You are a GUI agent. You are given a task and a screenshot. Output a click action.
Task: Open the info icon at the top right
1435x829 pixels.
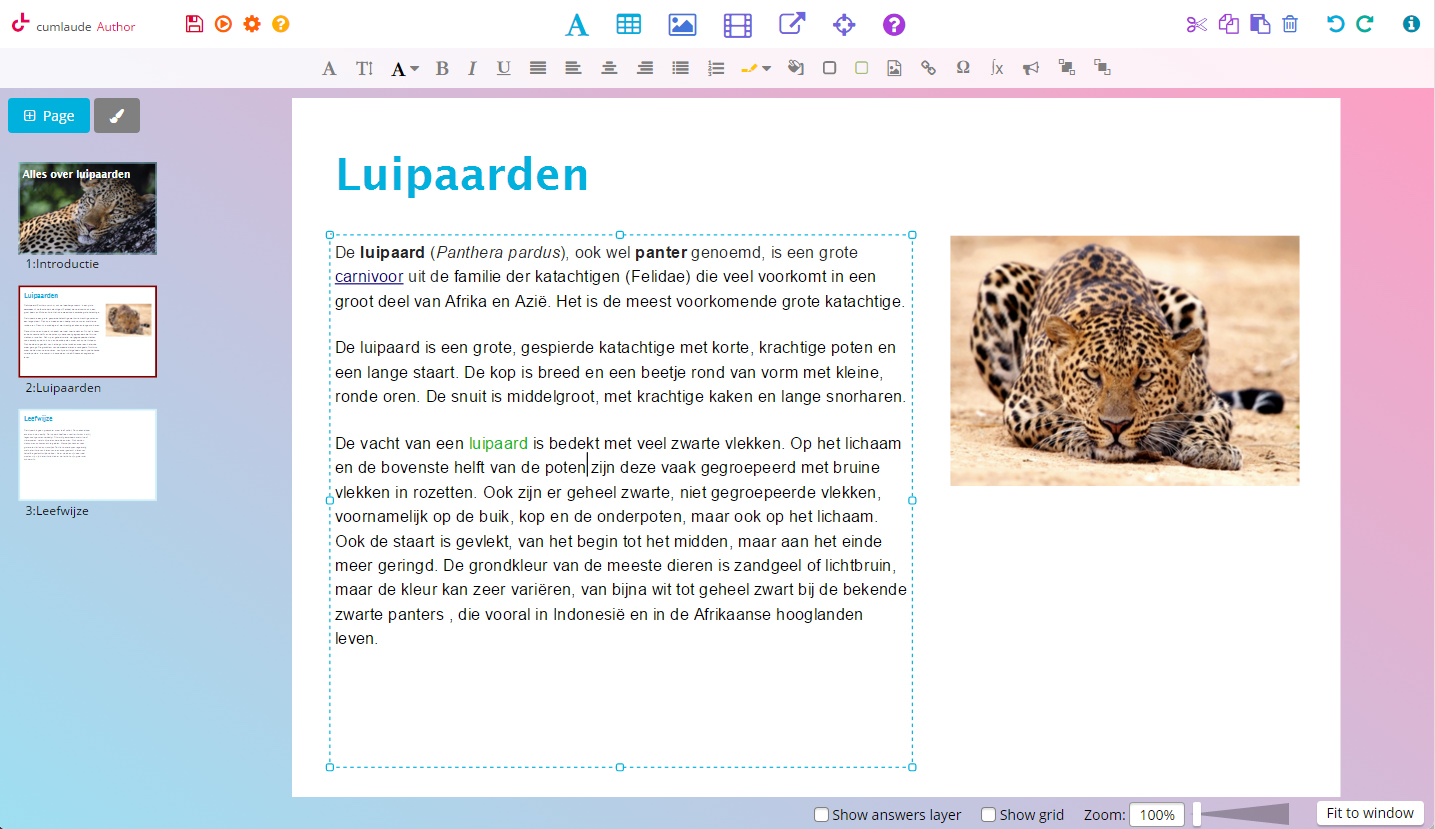click(1411, 24)
